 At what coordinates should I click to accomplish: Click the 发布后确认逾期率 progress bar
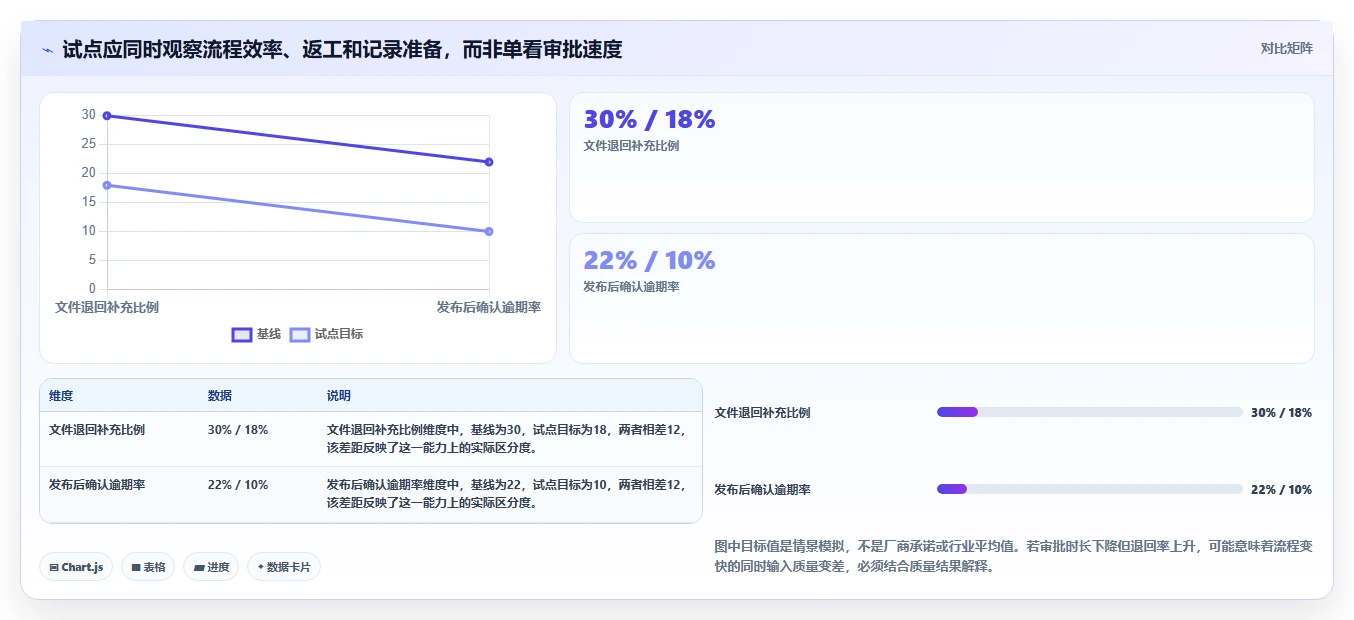(x=1090, y=489)
